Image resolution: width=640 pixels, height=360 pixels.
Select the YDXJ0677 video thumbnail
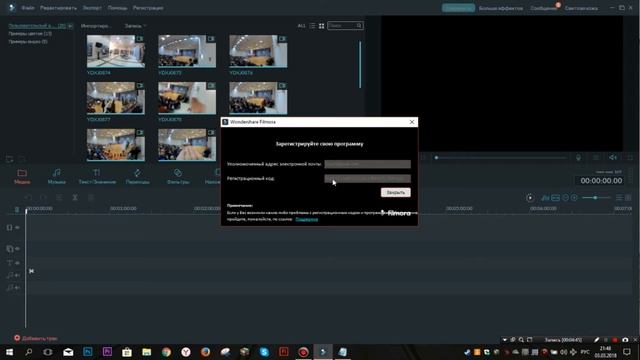pos(116,98)
